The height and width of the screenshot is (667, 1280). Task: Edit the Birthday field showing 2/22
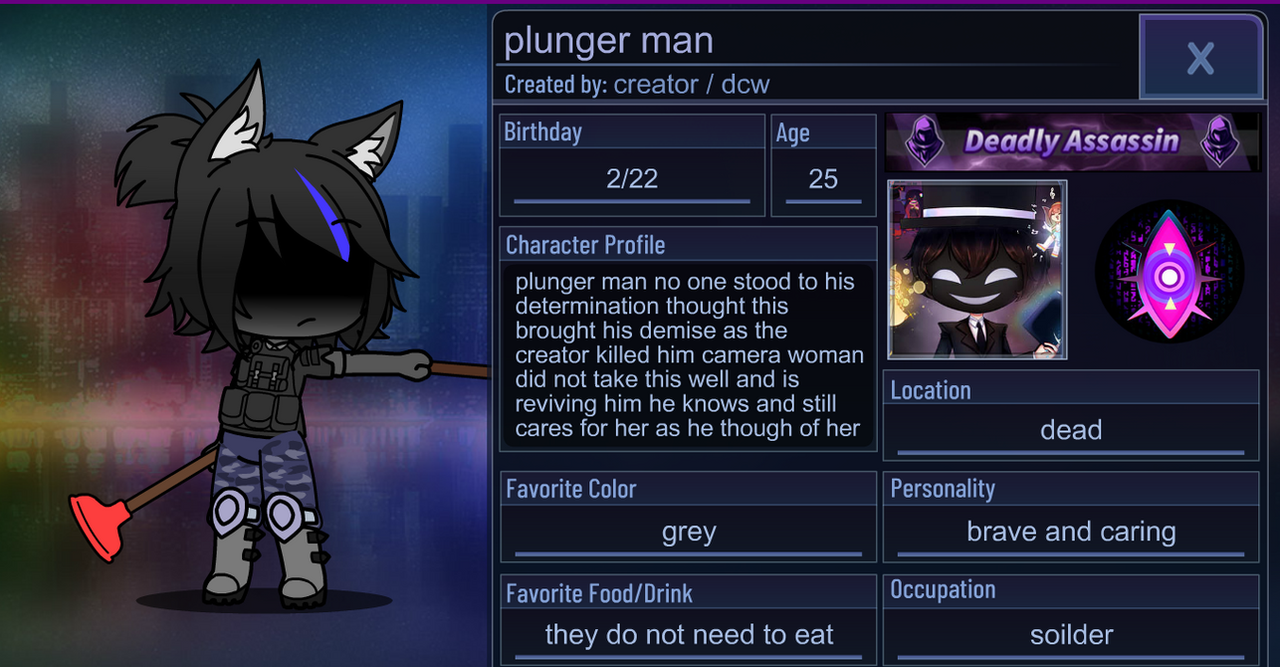[x=632, y=180]
